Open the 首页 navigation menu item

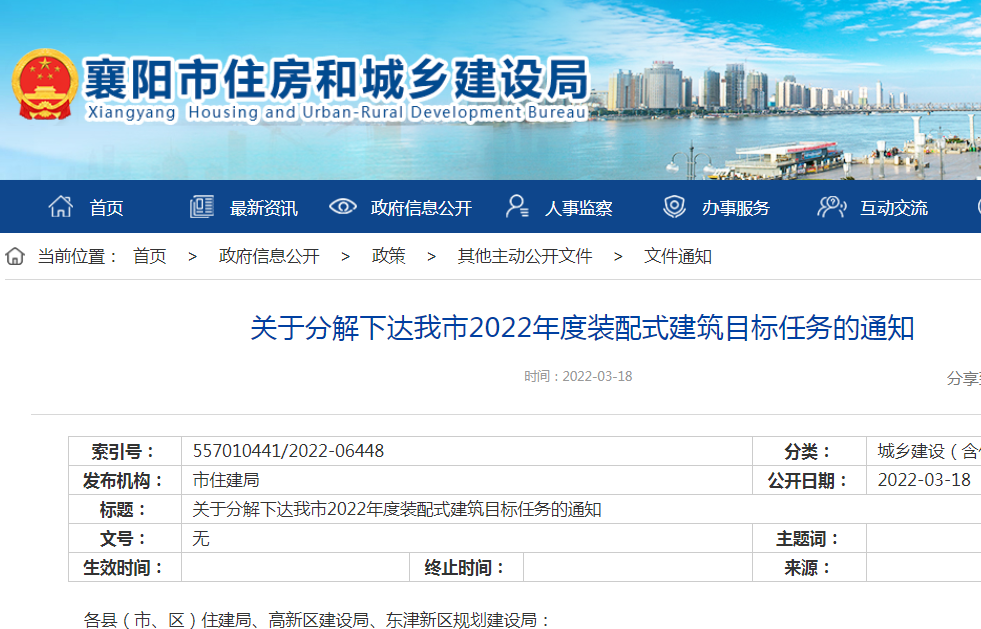pos(107,208)
